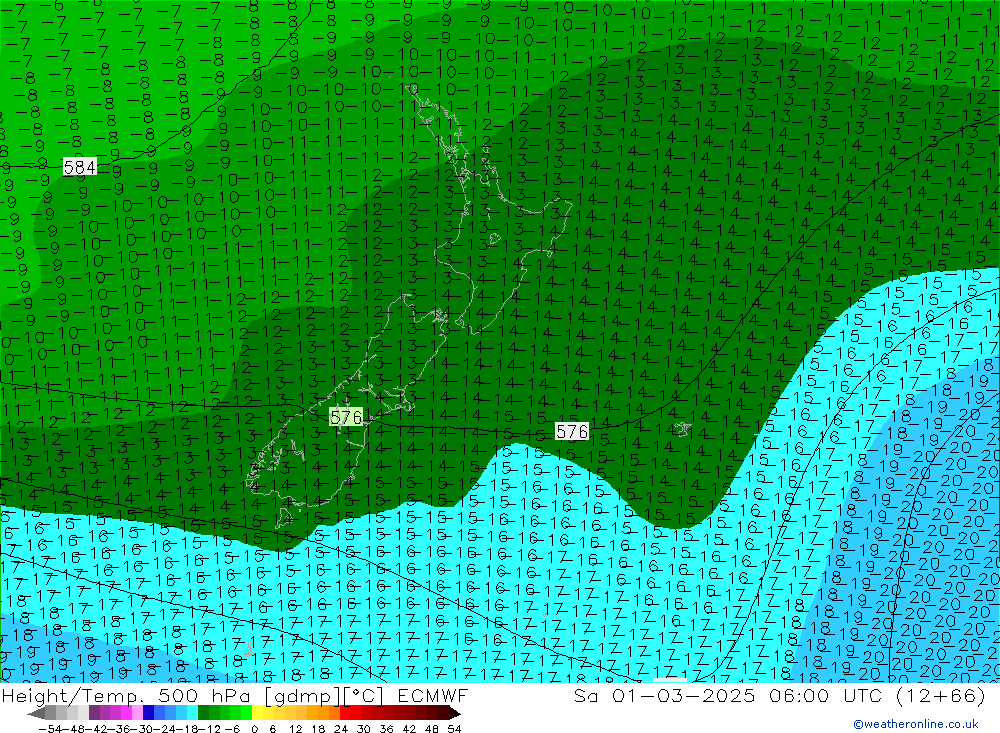Click the -12 legend value under color scale
Screen dimensions: 1000x733
click(x=209, y=729)
